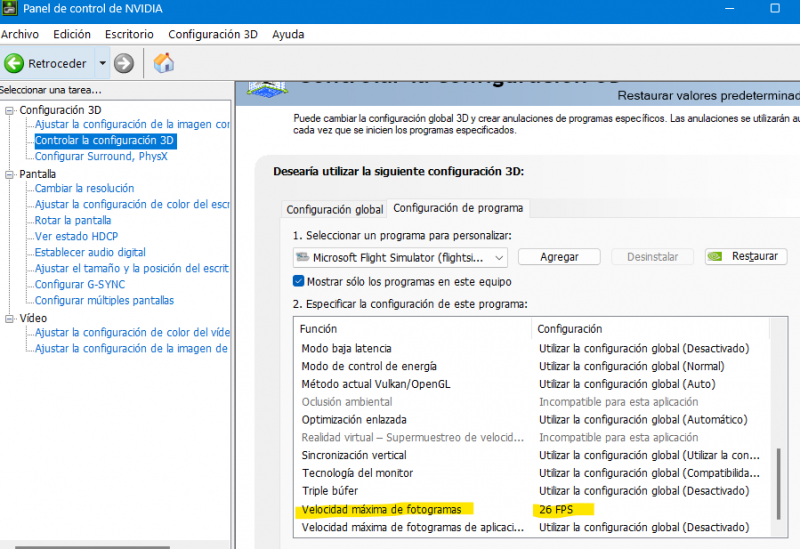Click the Agregar button

(x=559, y=257)
